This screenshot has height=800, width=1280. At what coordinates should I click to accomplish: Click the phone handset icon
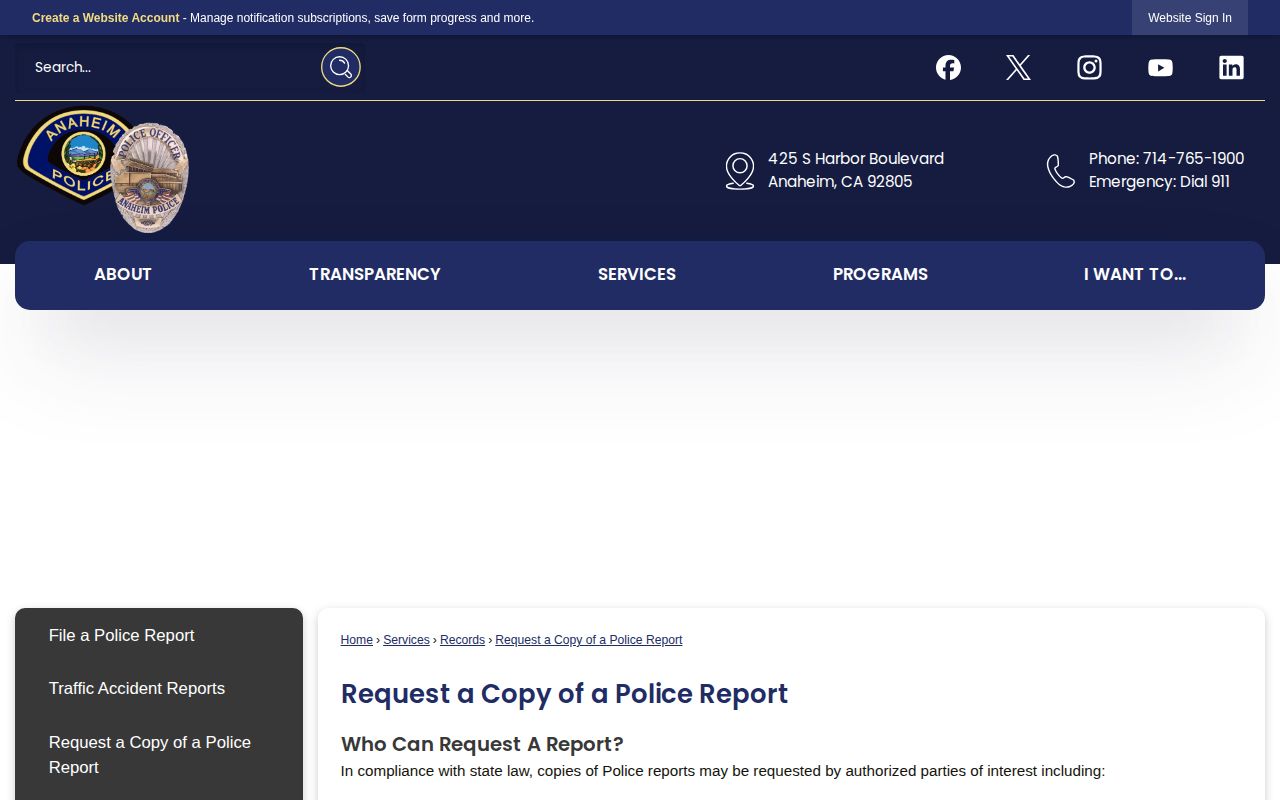pyautogui.click(x=1061, y=171)
